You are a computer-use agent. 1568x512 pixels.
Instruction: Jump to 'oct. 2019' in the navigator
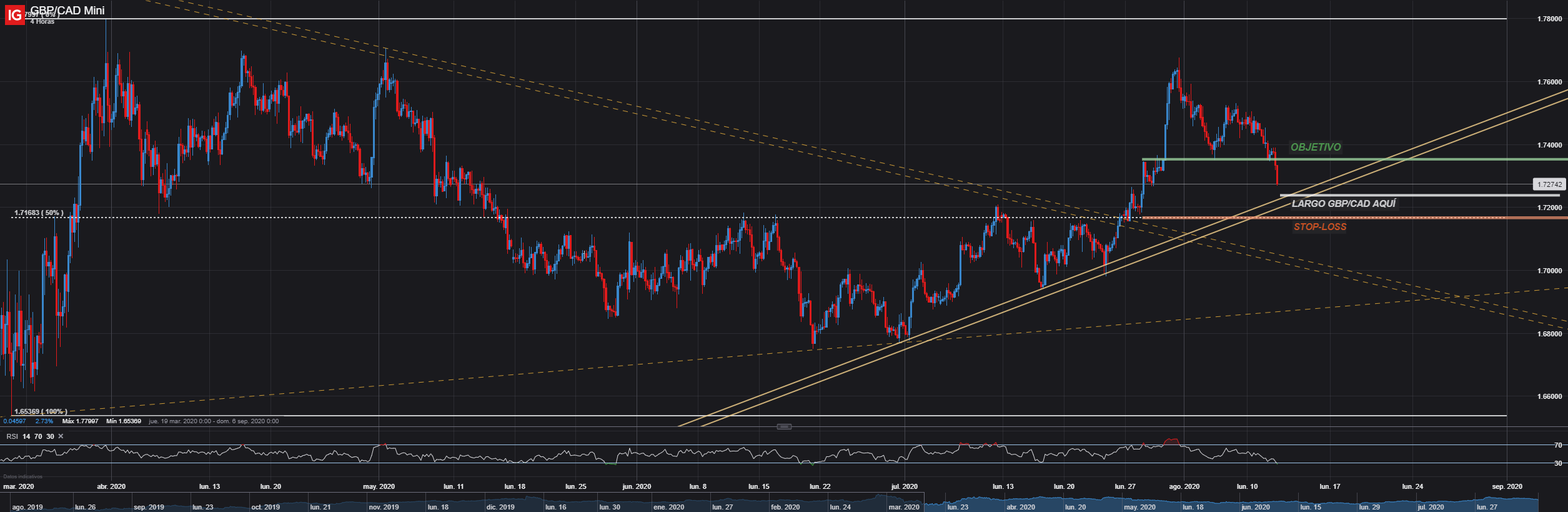pos(265,507)
